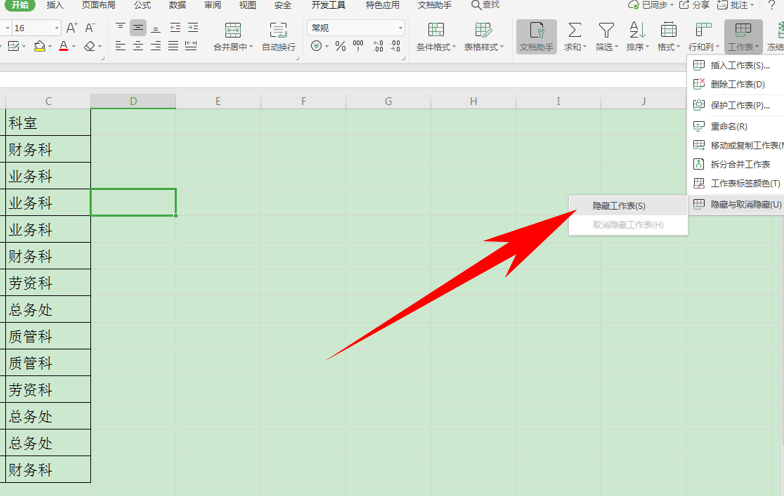The image size is (784, 496).
Task: Click the 求和 sum sigma icon
Action: pos(574,30)
